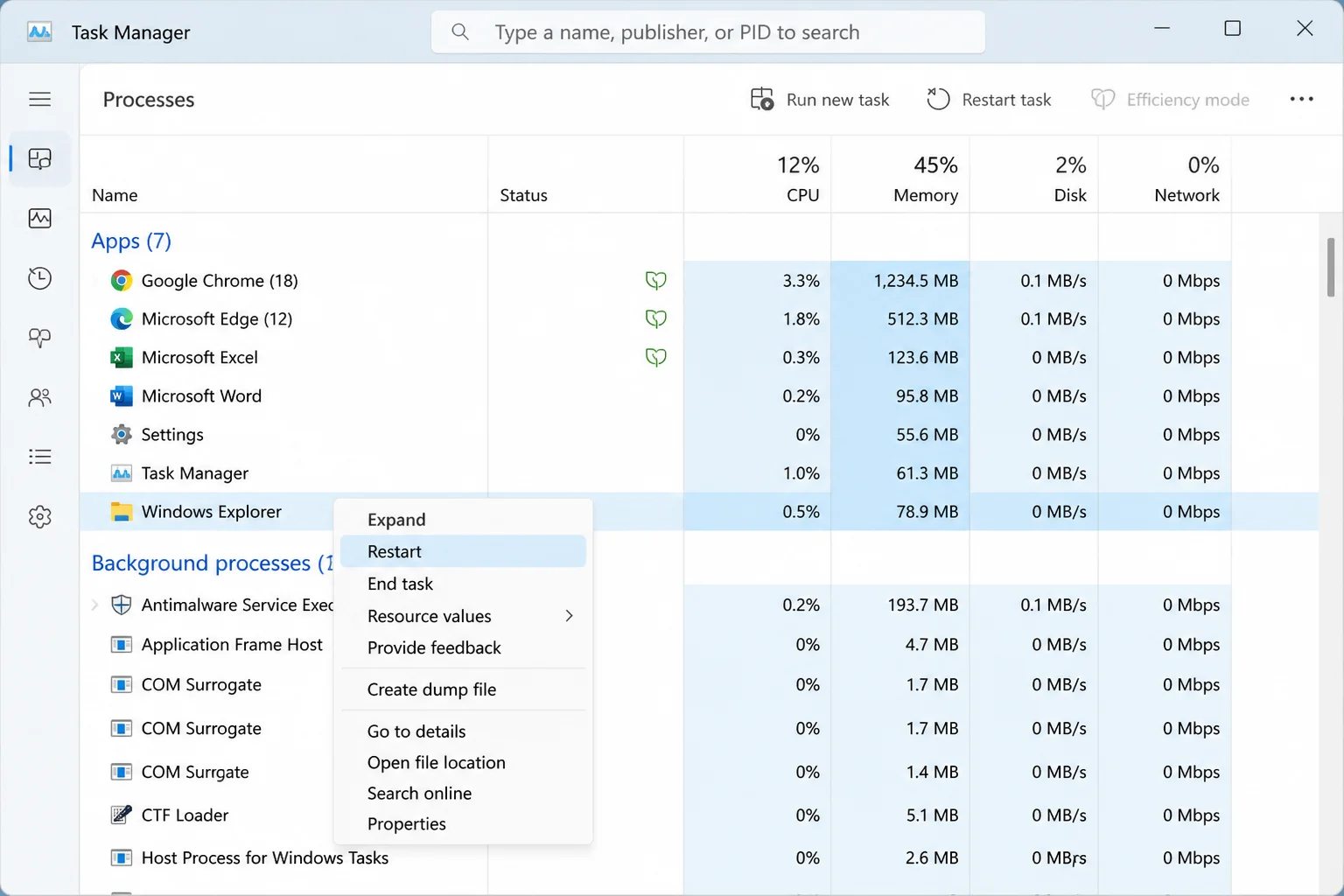
Task: Open the Users sidebar icon
Action: (x=40, y=397)
